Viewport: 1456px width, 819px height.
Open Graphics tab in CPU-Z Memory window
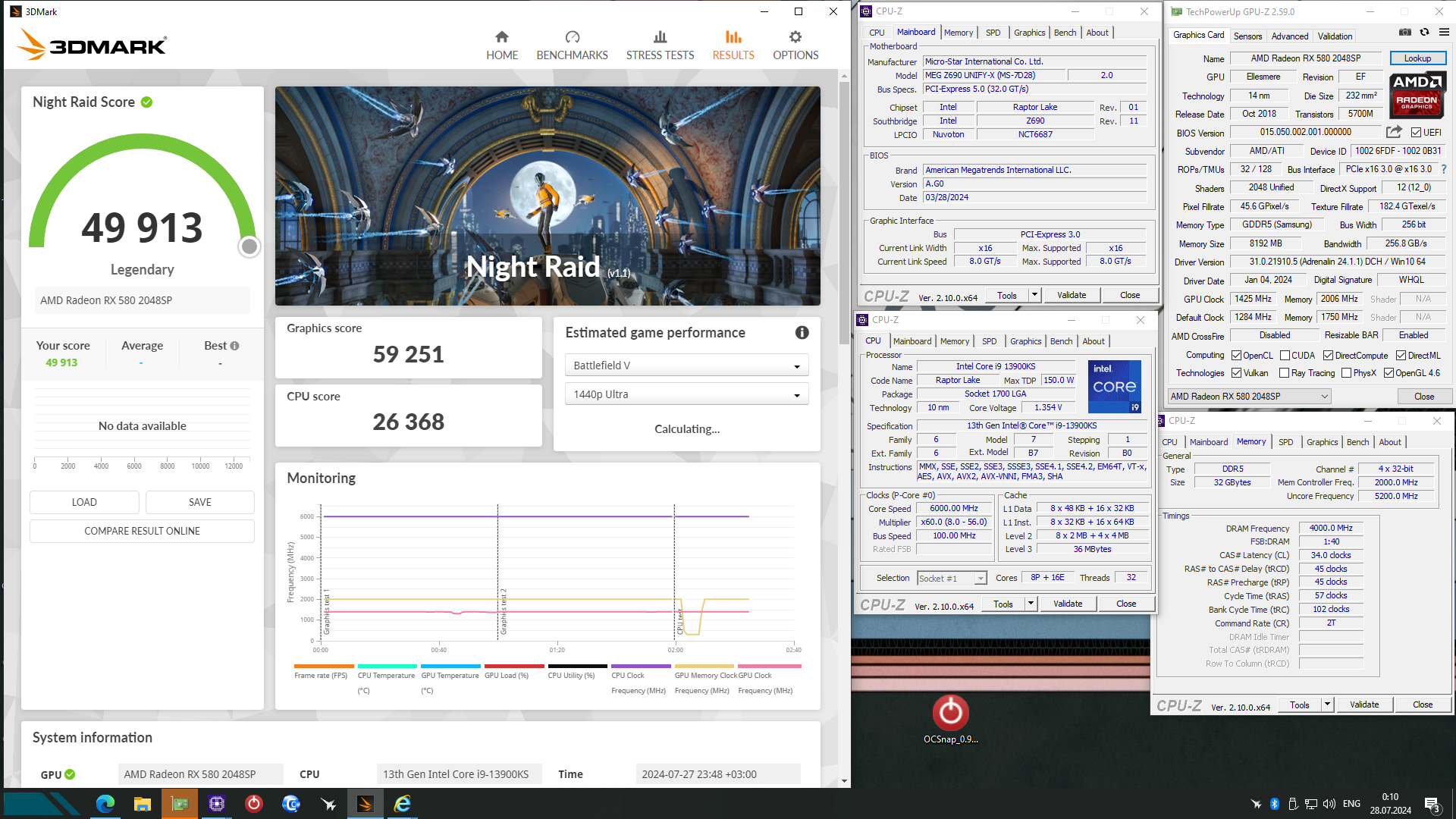(x=1322, y=442)
